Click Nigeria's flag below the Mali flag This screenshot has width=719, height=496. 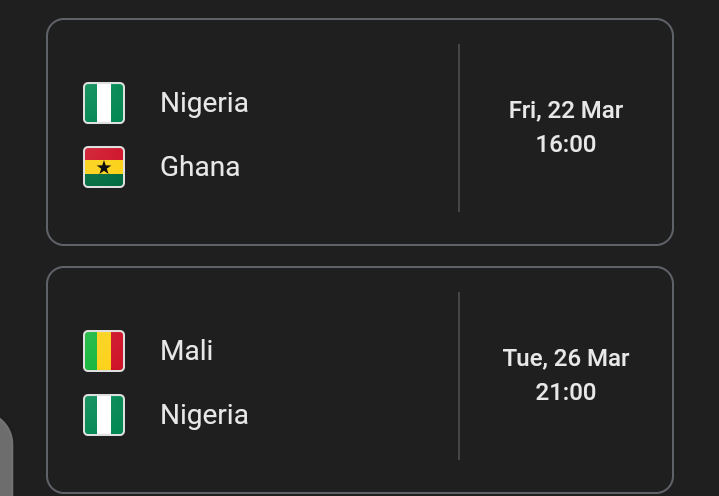point(104,415)
